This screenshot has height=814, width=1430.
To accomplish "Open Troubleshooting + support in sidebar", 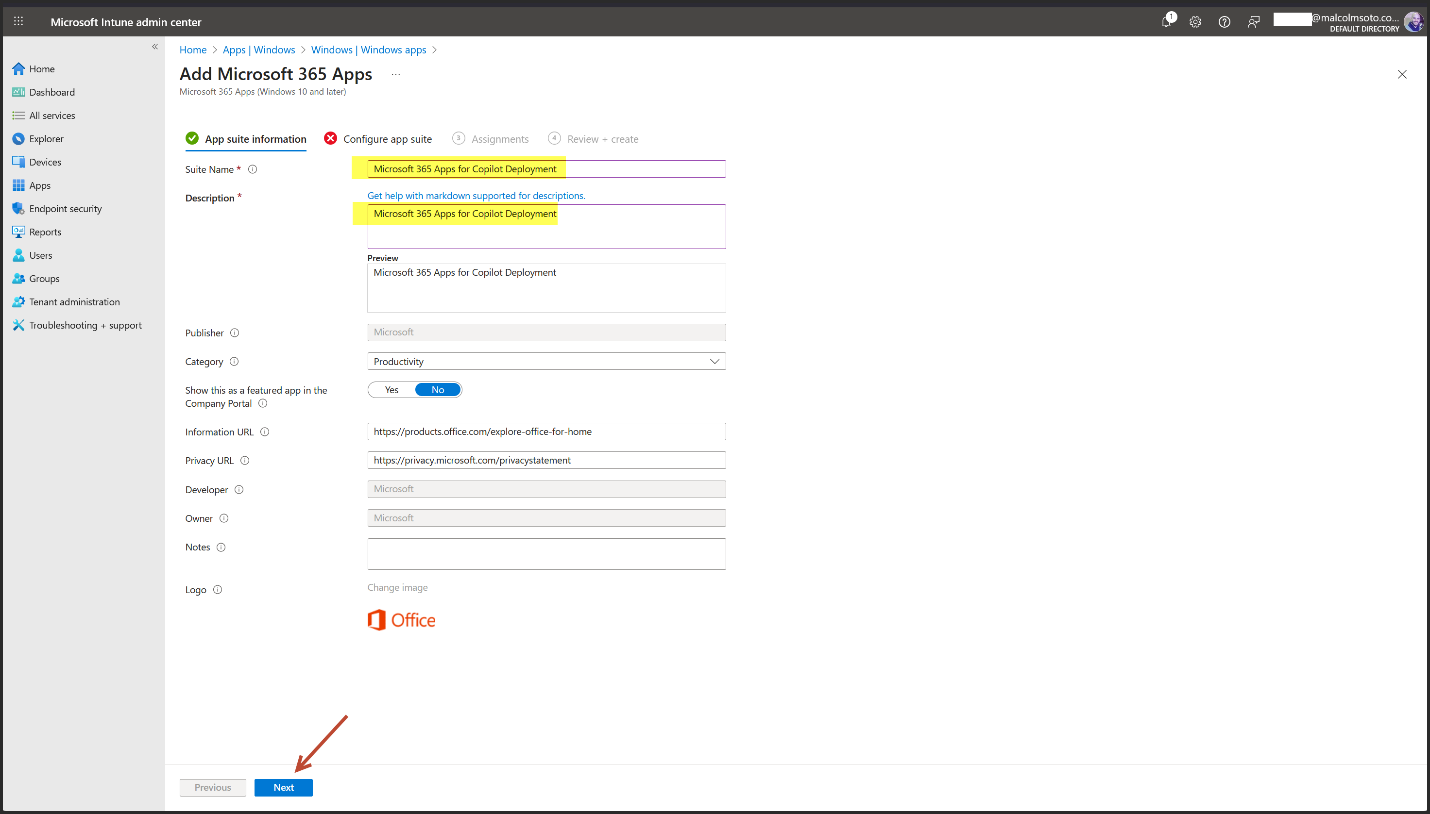I will click(x=85, y=326).
